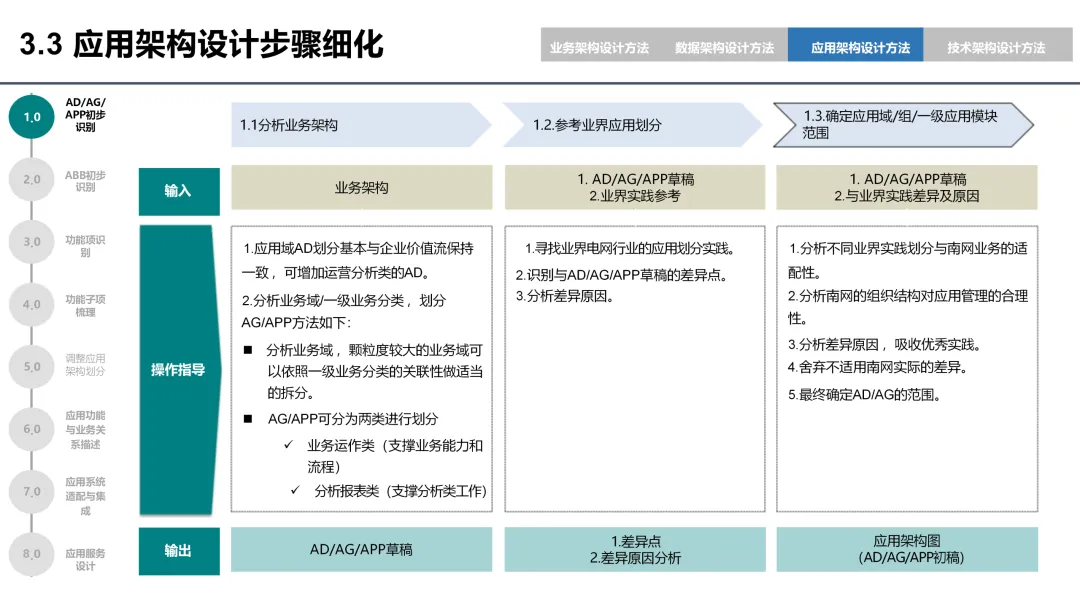Click the 调整应用架构划分 step label
Image resolution: width=1080 pixels, height=608 pixels.
pos(85,365)
